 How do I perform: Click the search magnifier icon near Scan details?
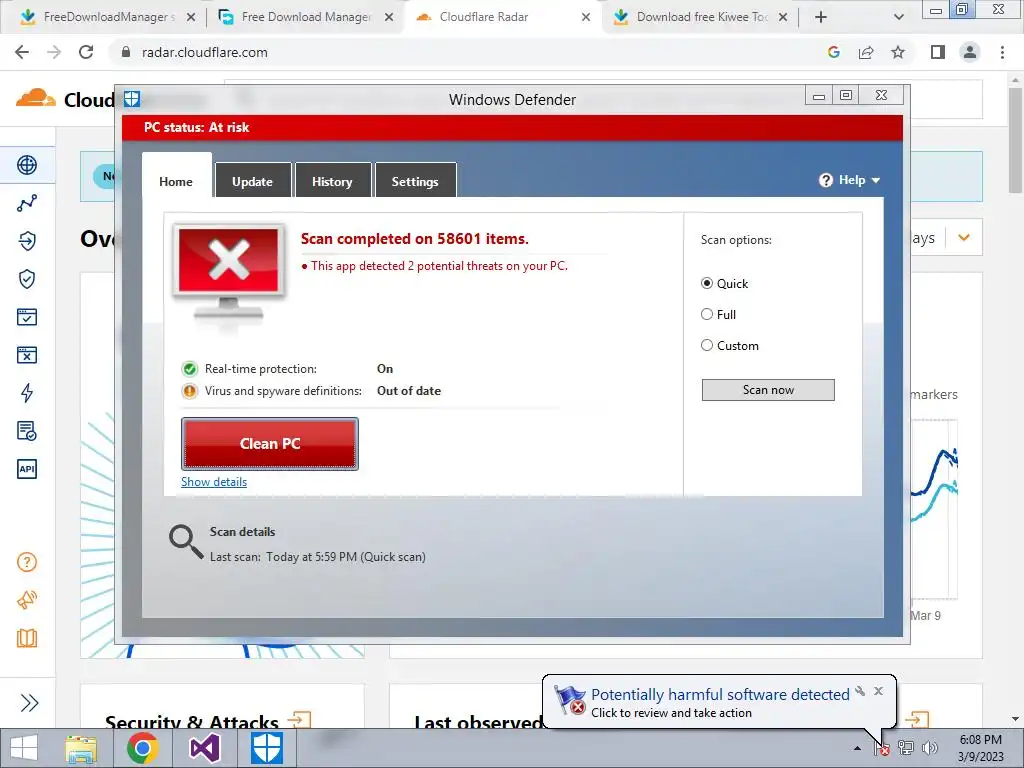tap(186, 542)
